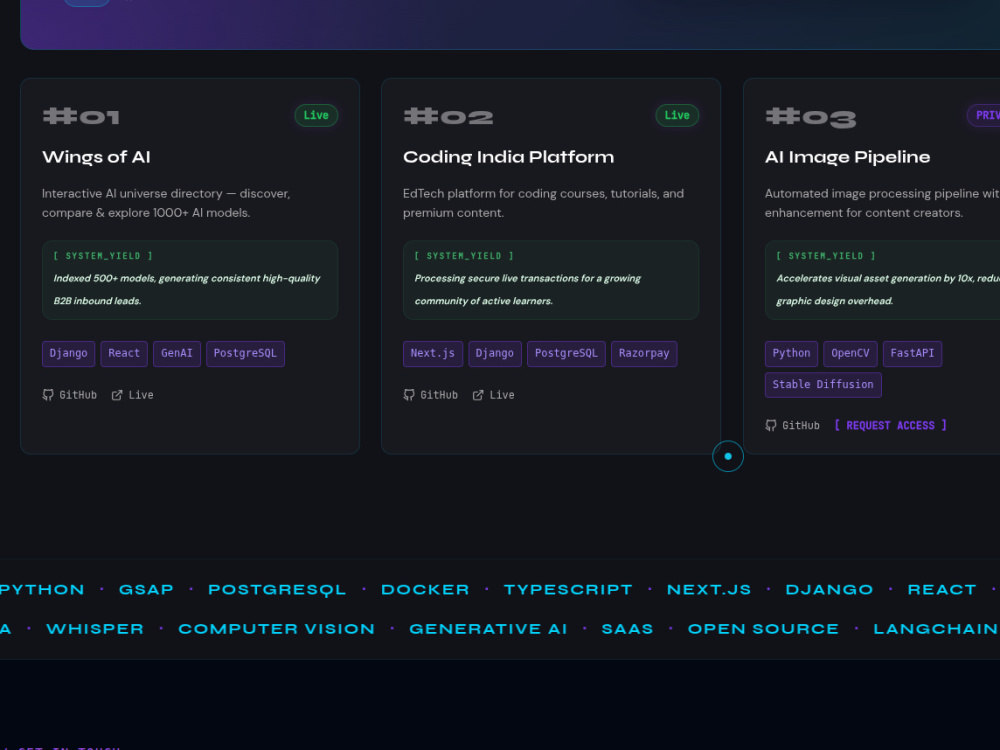Click 'Interactive AI universe directory' description

(166, 203)
